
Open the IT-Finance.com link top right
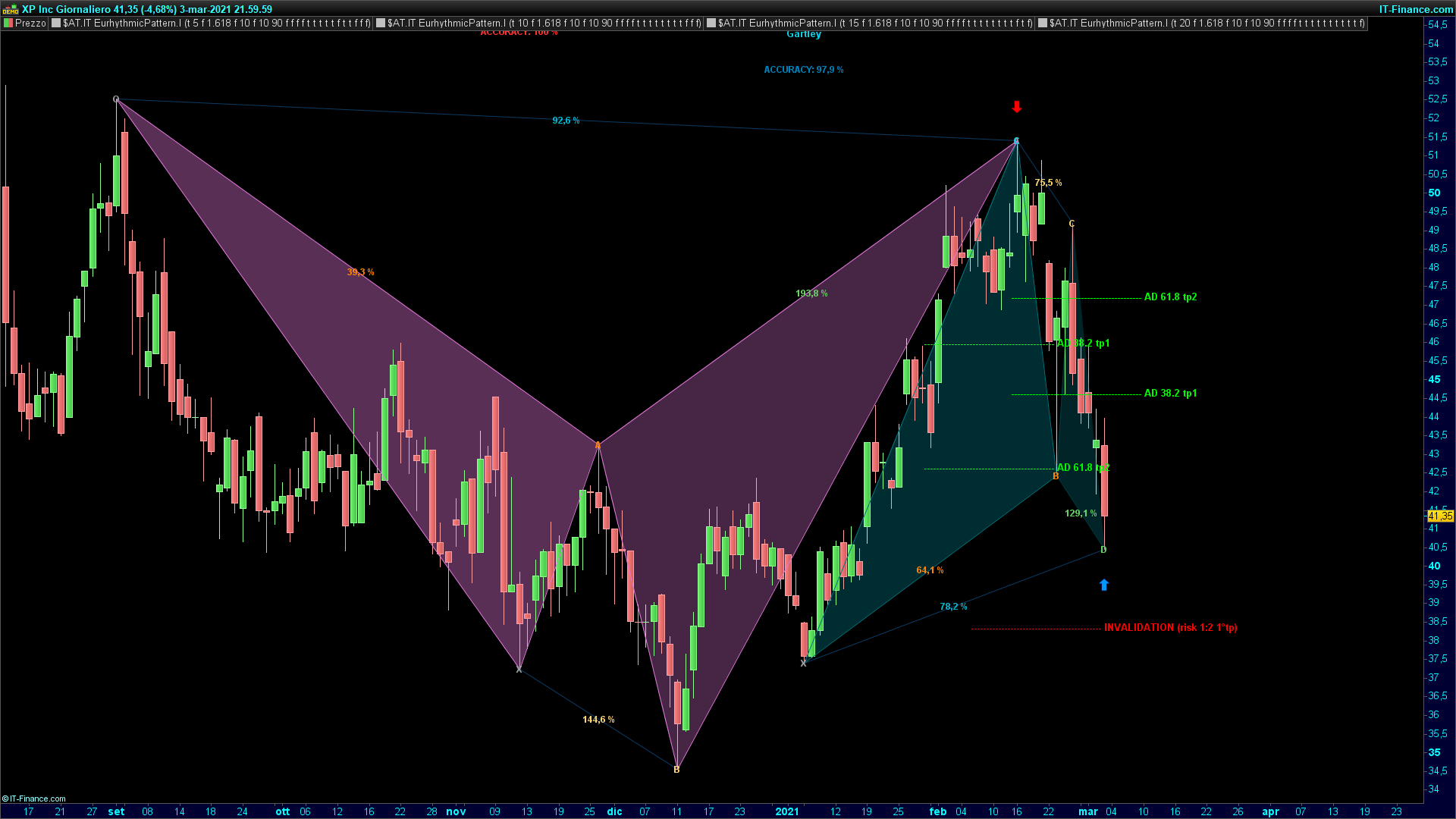[1415, 9]
